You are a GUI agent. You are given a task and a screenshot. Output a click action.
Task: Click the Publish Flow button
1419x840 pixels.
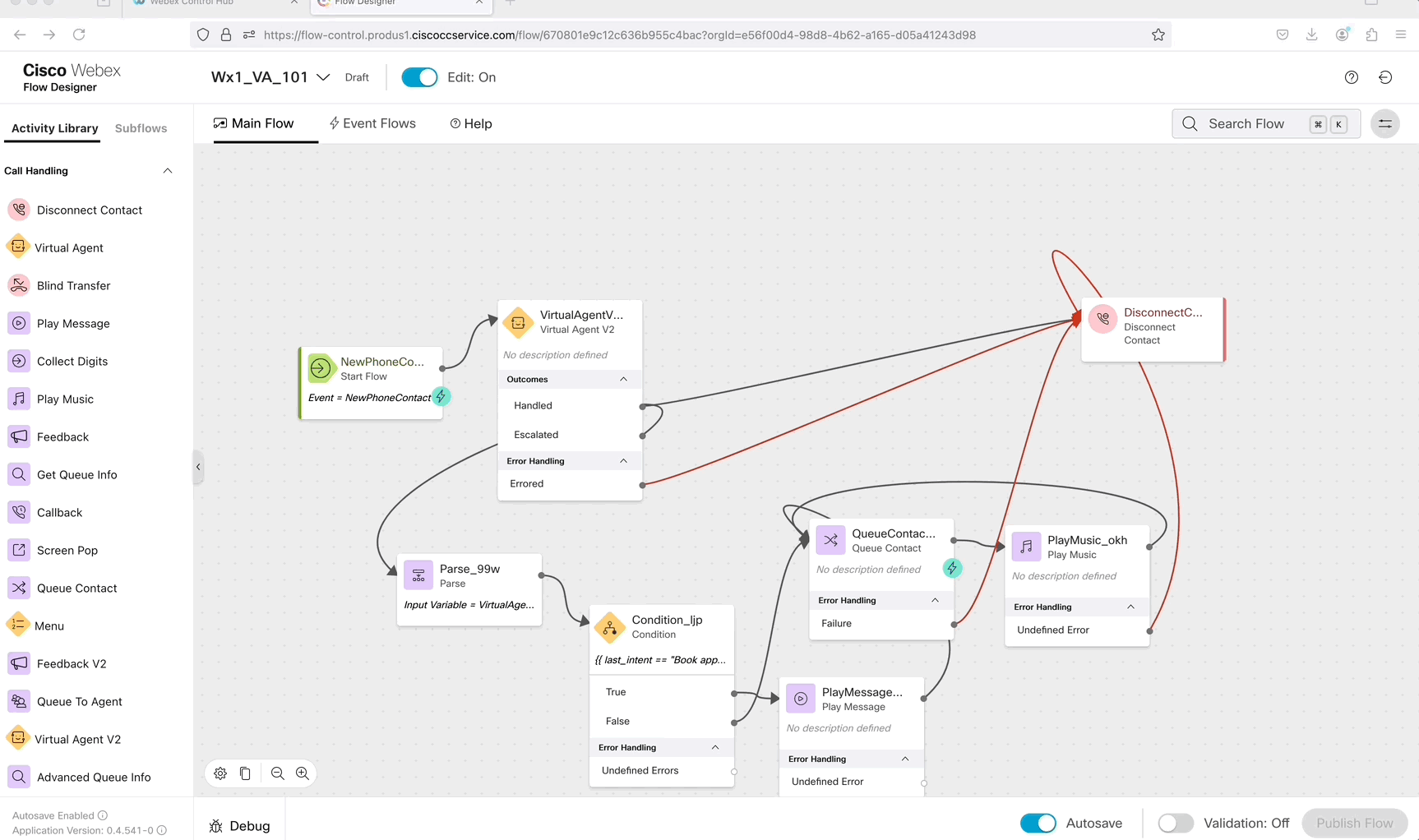tap(1354, 823)
